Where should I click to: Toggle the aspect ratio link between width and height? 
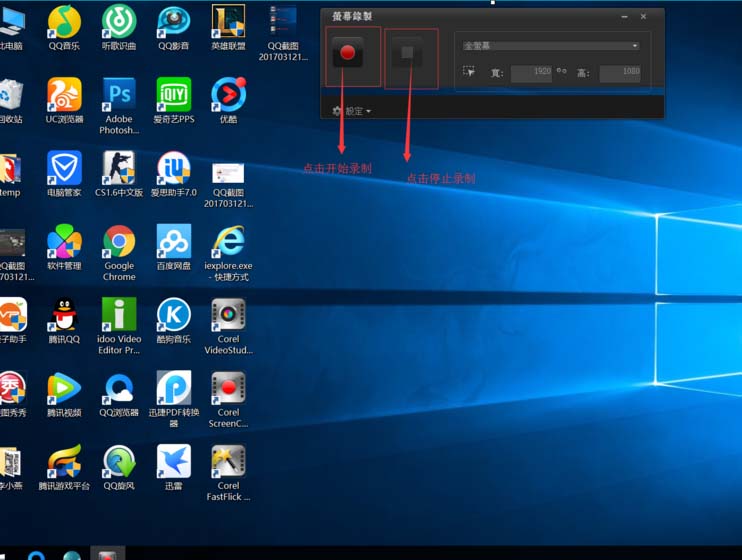click(562, 71)
